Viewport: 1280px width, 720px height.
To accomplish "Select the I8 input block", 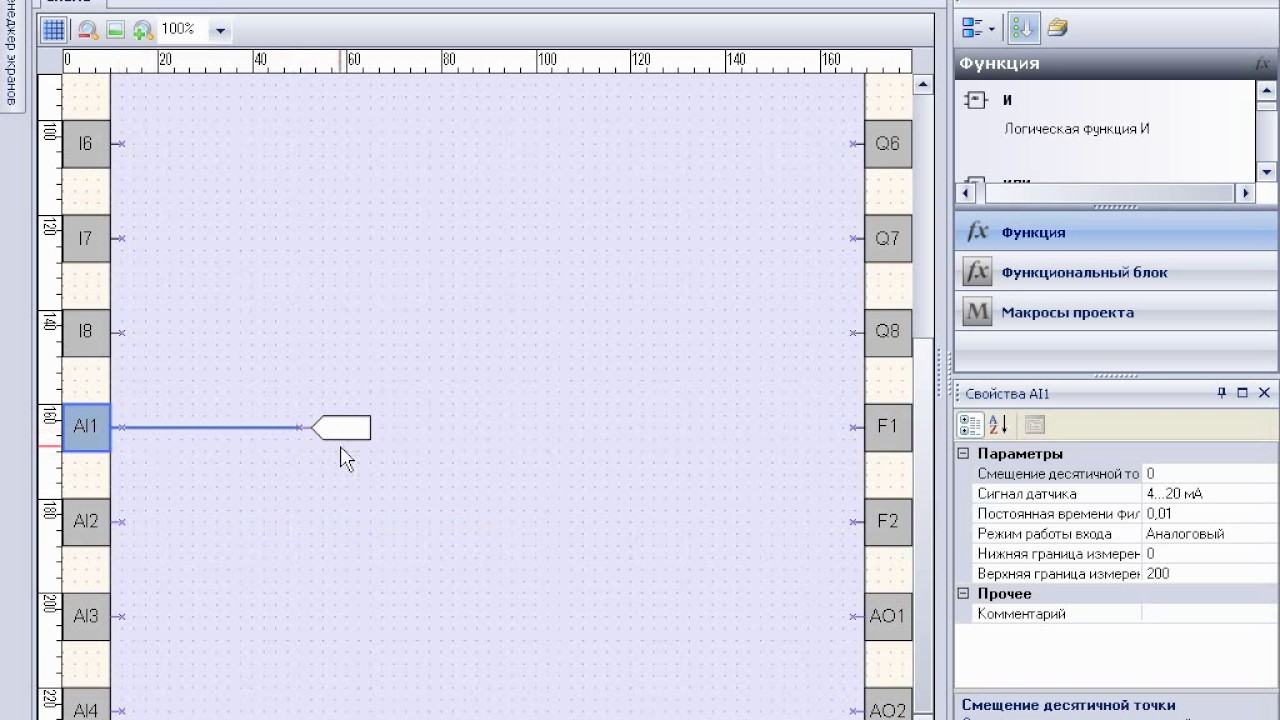I will tap(86, 332).
